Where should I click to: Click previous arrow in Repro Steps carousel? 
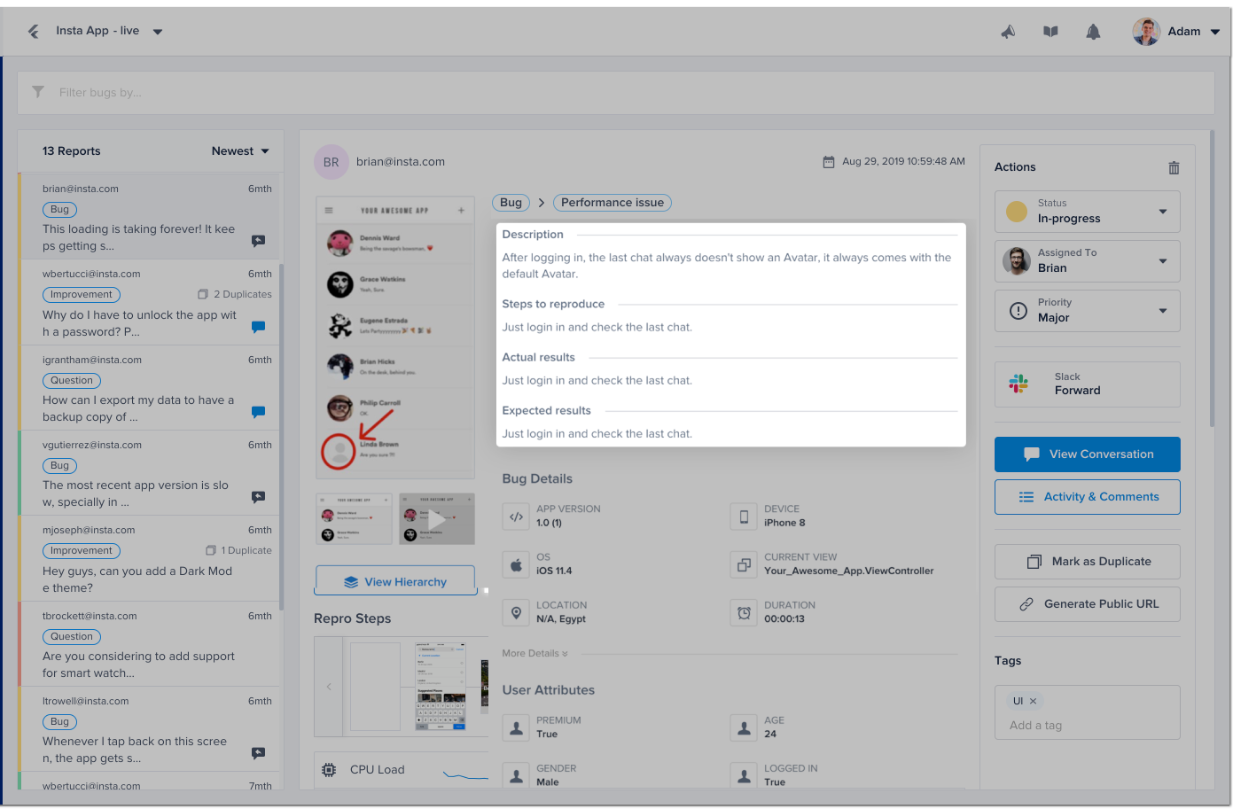[x=329, y=687]
